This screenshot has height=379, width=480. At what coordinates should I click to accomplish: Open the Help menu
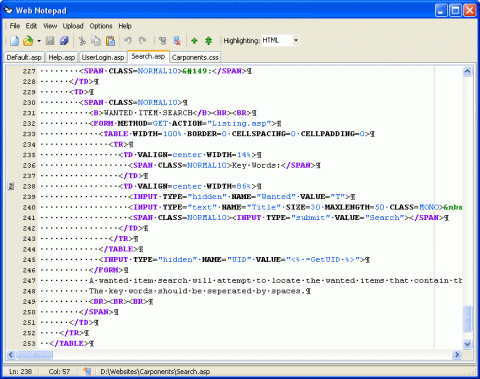125,26
